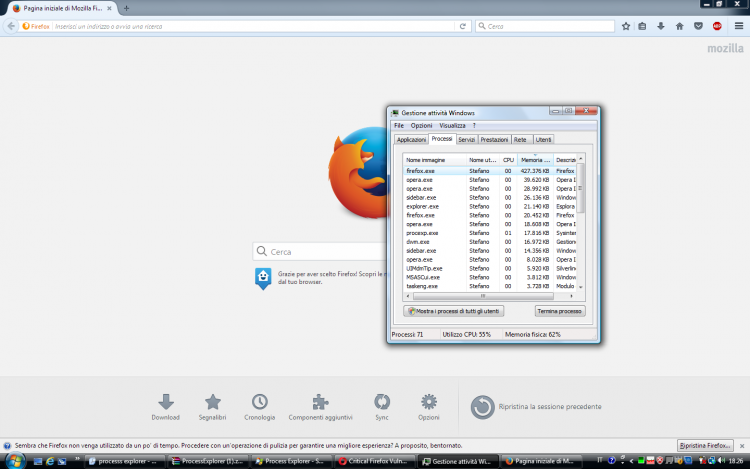Switch to Critical Firefox Vuln taskbar button
Screen dimensions: 750x469
(373, 461)
